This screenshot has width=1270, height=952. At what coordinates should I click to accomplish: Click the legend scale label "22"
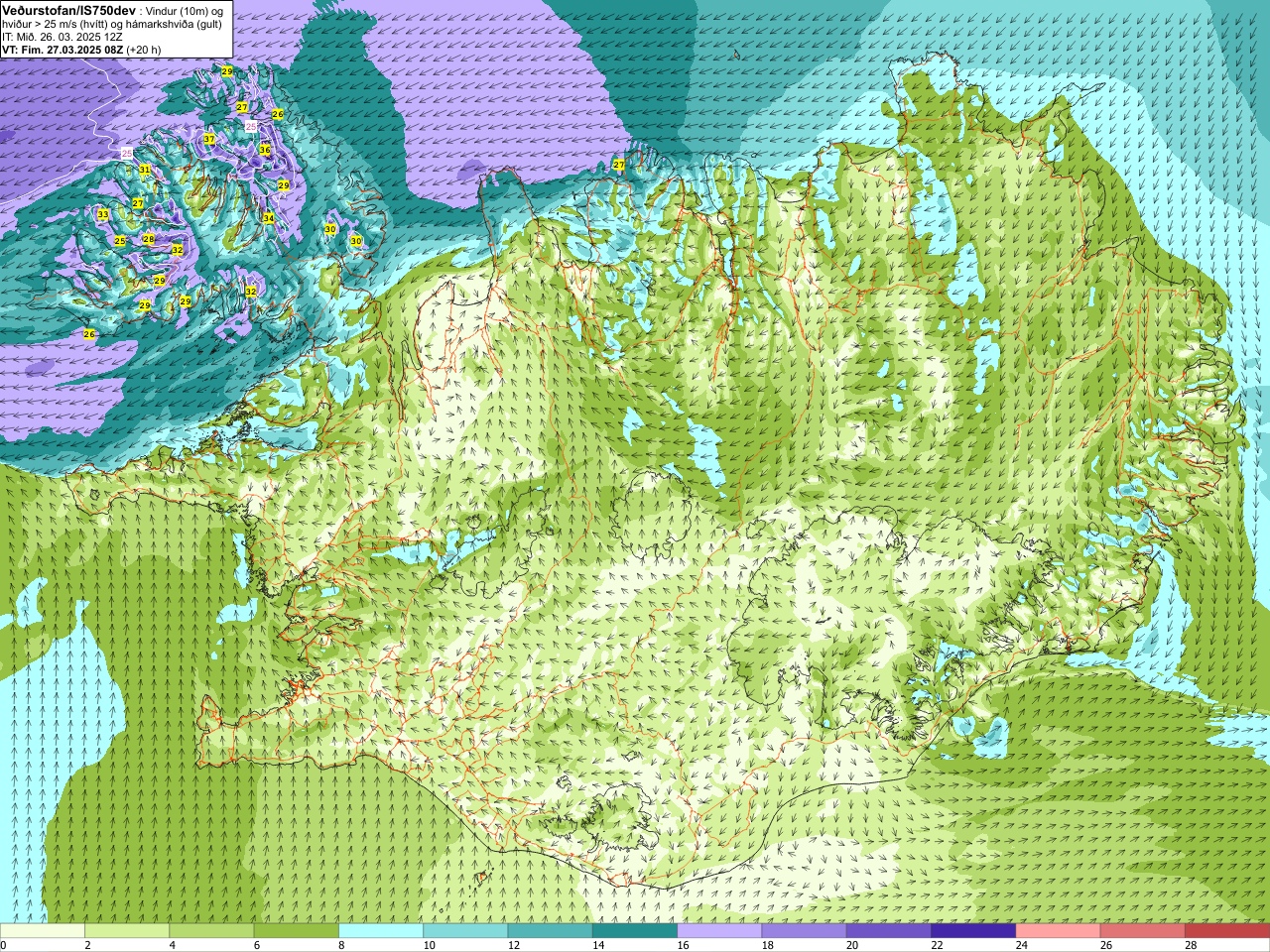coord(937,945)
